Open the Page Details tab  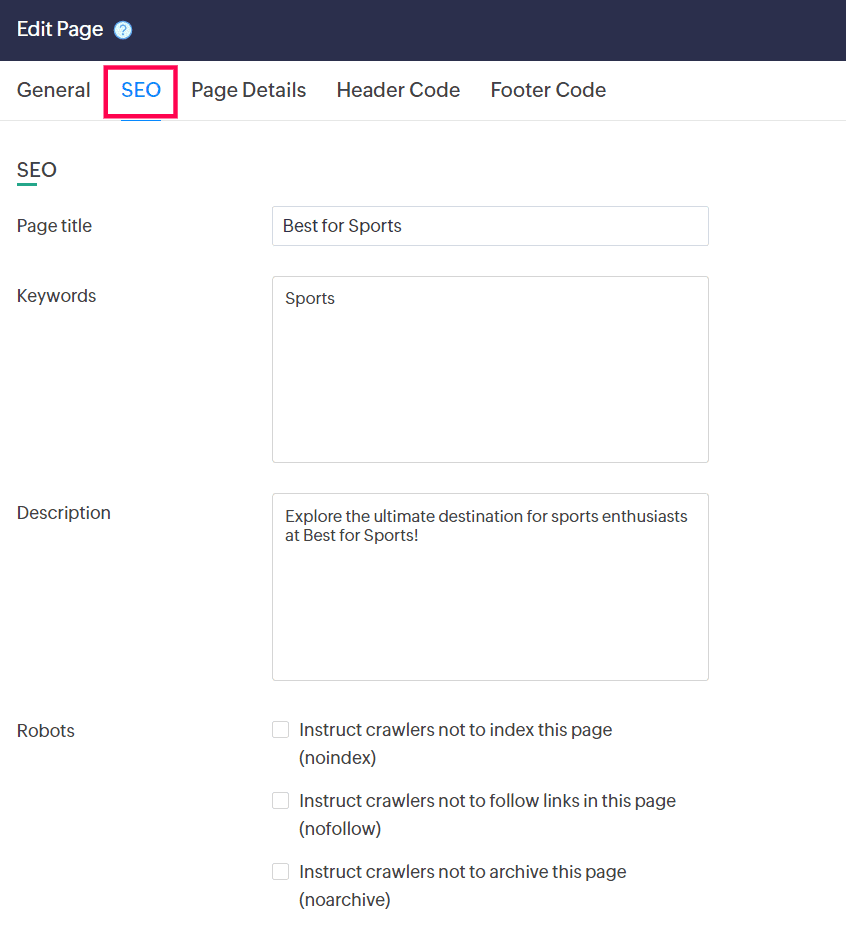tap(248, 90)
